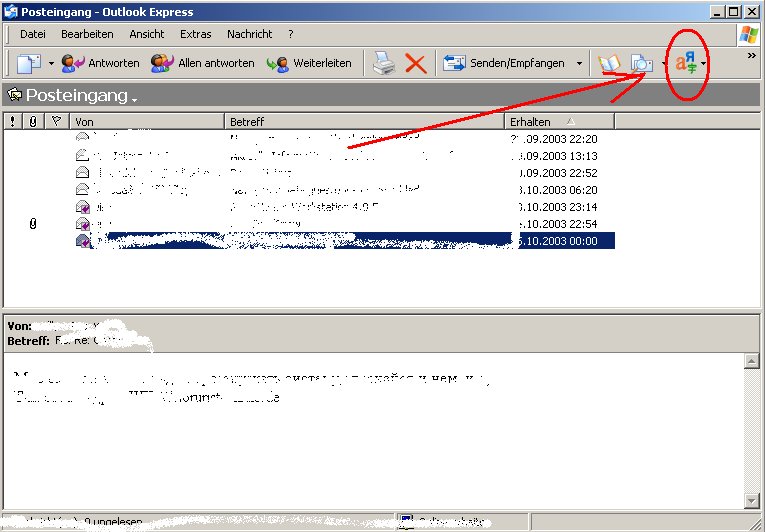Viewport: 765px width, 532px height.
Task: Click the find/search magnifier icon
Action: (x=641, y=63)
